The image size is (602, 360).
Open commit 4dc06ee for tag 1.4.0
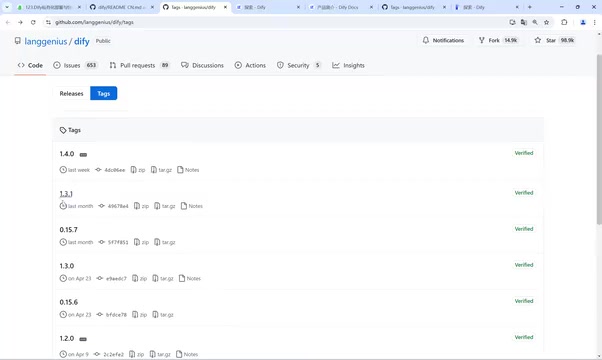111,170
